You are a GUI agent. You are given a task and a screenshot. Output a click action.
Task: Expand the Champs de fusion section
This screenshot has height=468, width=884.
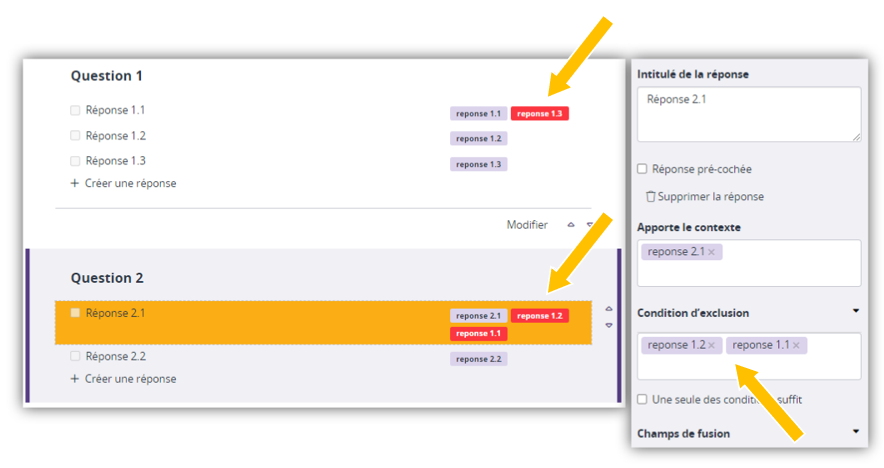856,433
